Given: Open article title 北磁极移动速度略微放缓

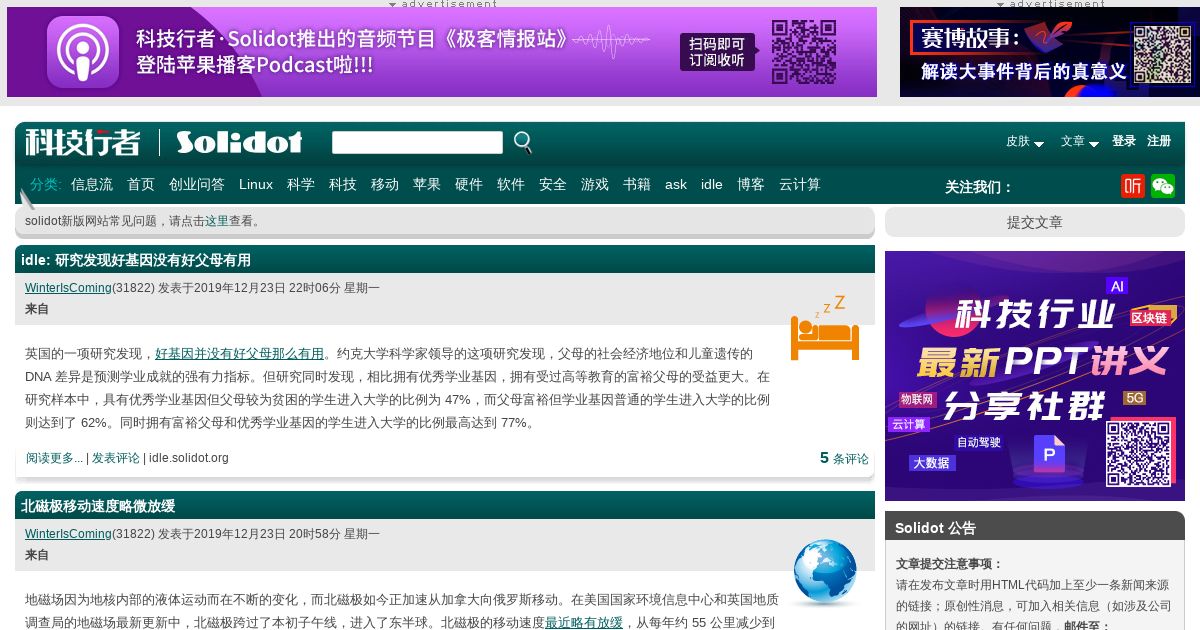Looking at the screenshot, I should tap(98, 506).
